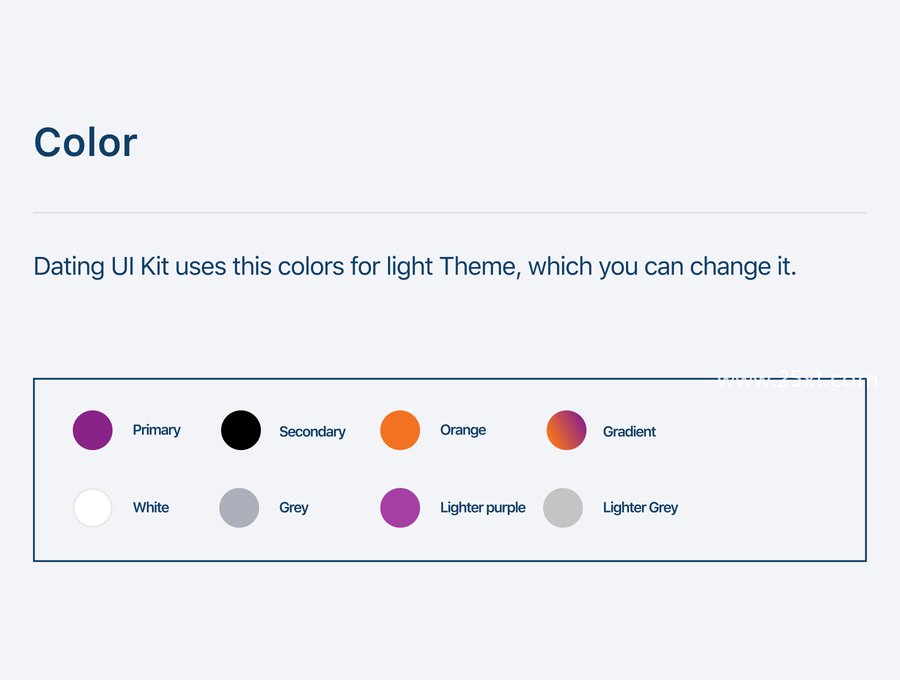Click the Color heading title

[x=86, y=142]
